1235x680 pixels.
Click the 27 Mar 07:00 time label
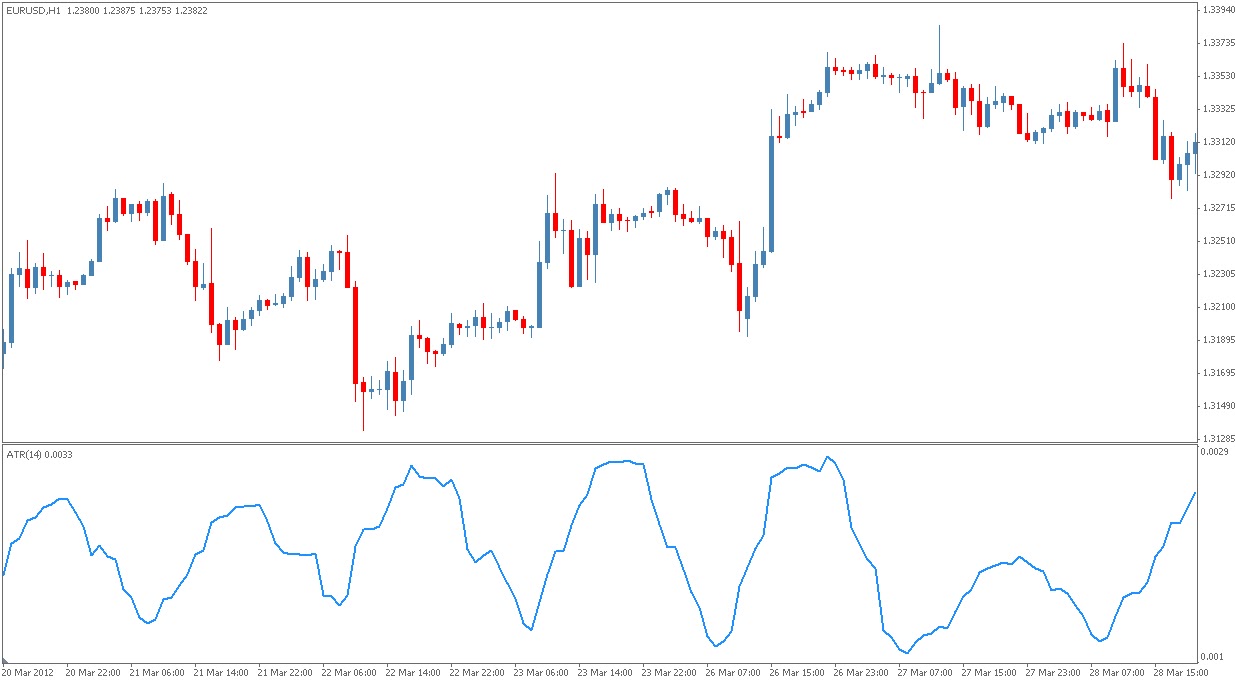click(x=927, y=672)
